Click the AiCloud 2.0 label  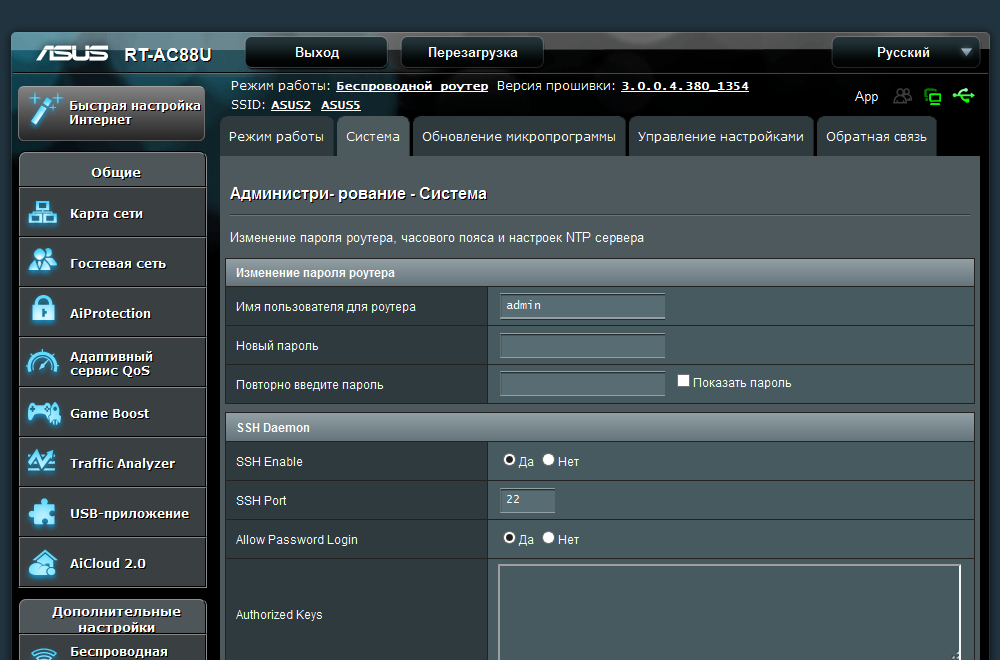coord(108,564)
